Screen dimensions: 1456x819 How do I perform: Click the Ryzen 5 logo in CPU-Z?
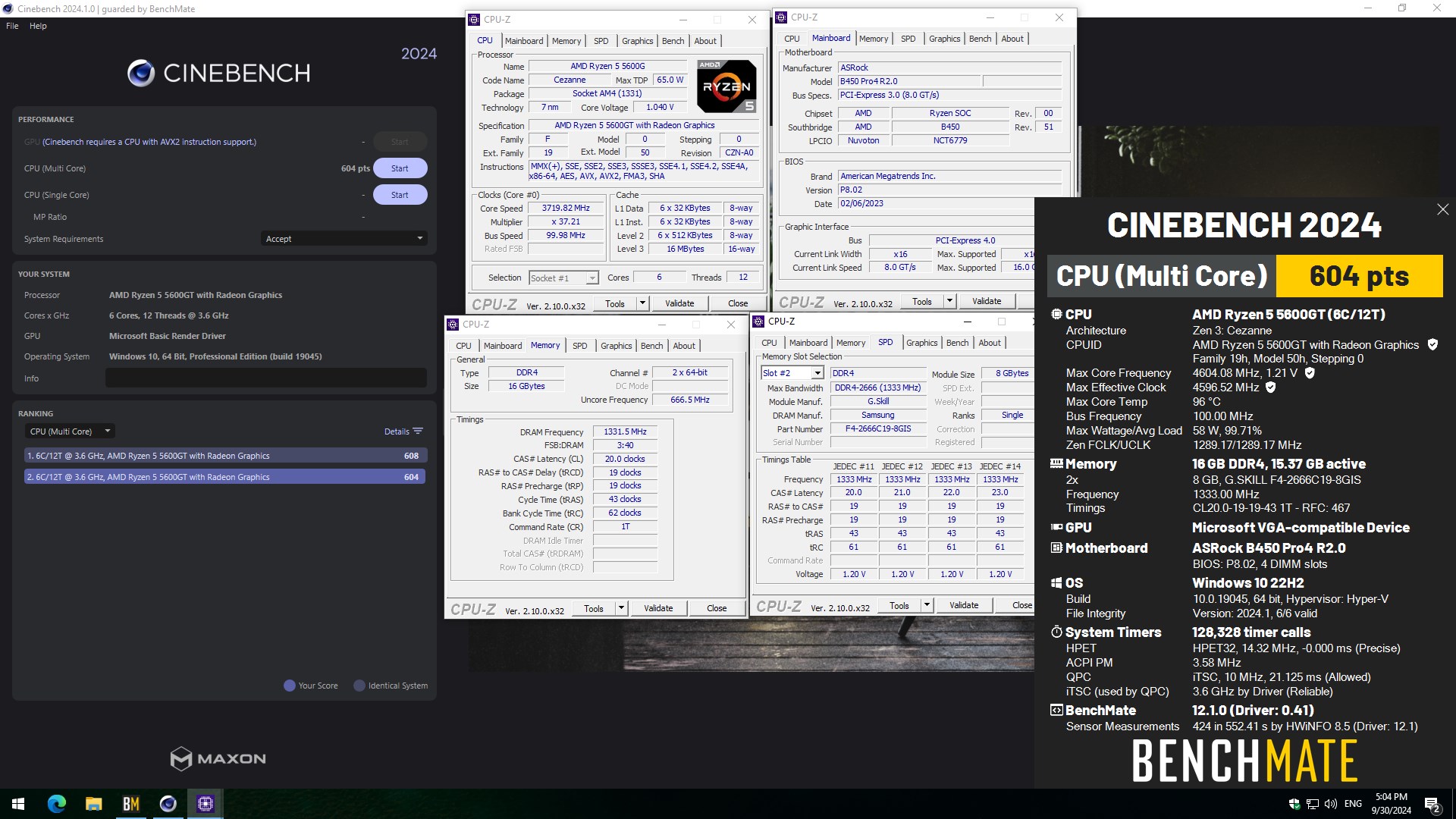click(726, 86)
